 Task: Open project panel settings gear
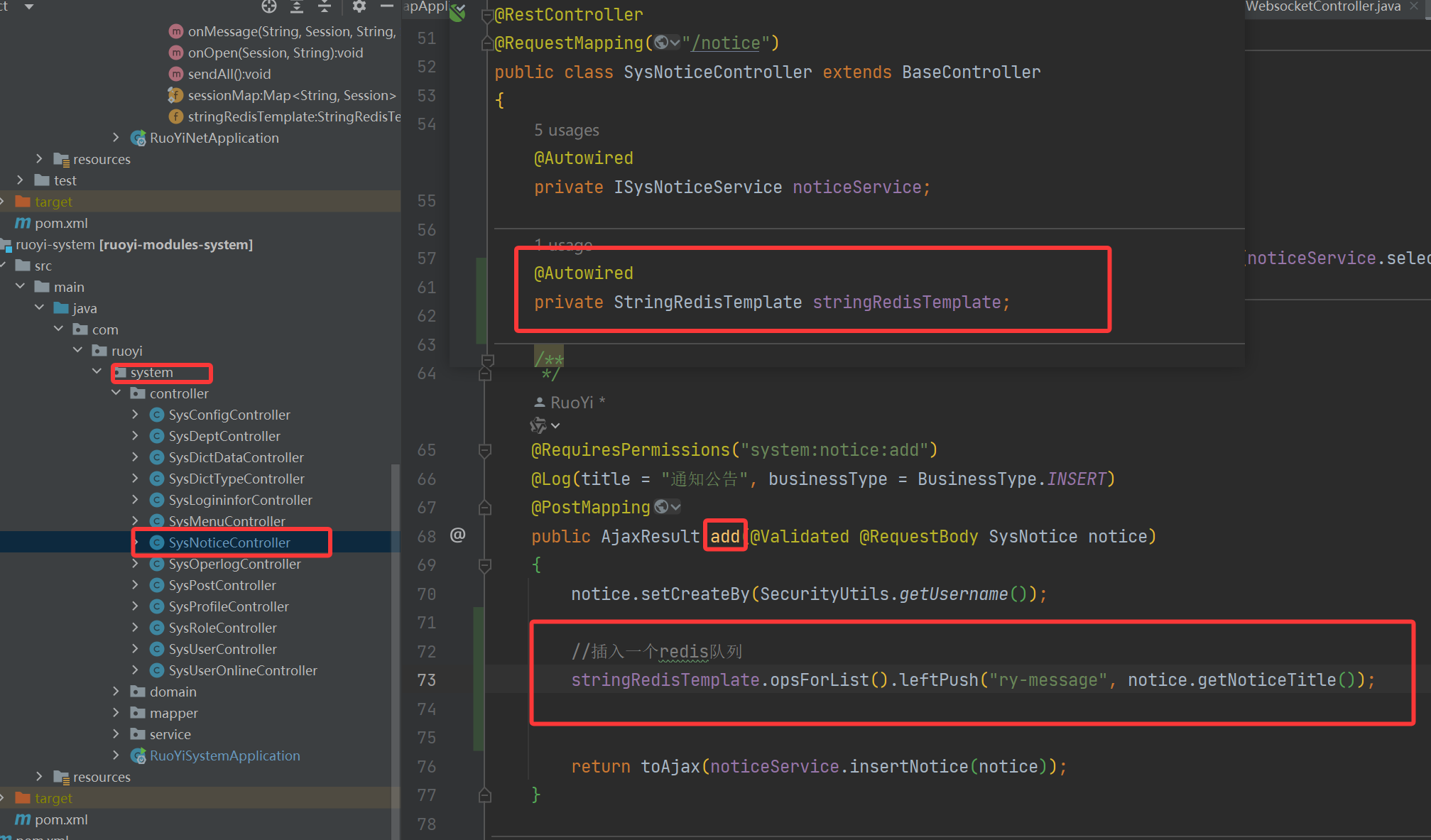359,7
